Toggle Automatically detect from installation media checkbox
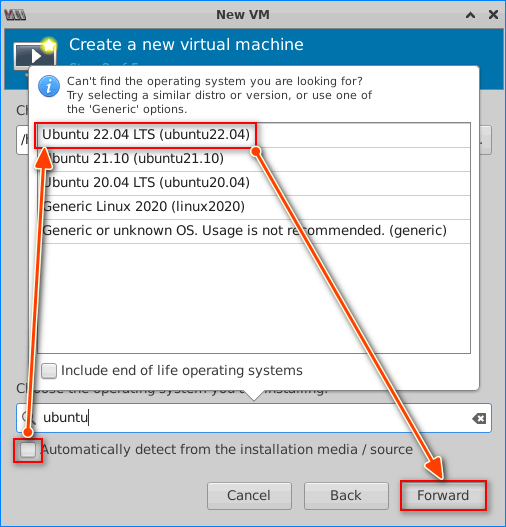This screenshot has height=527, width=506. coord(28,450)
